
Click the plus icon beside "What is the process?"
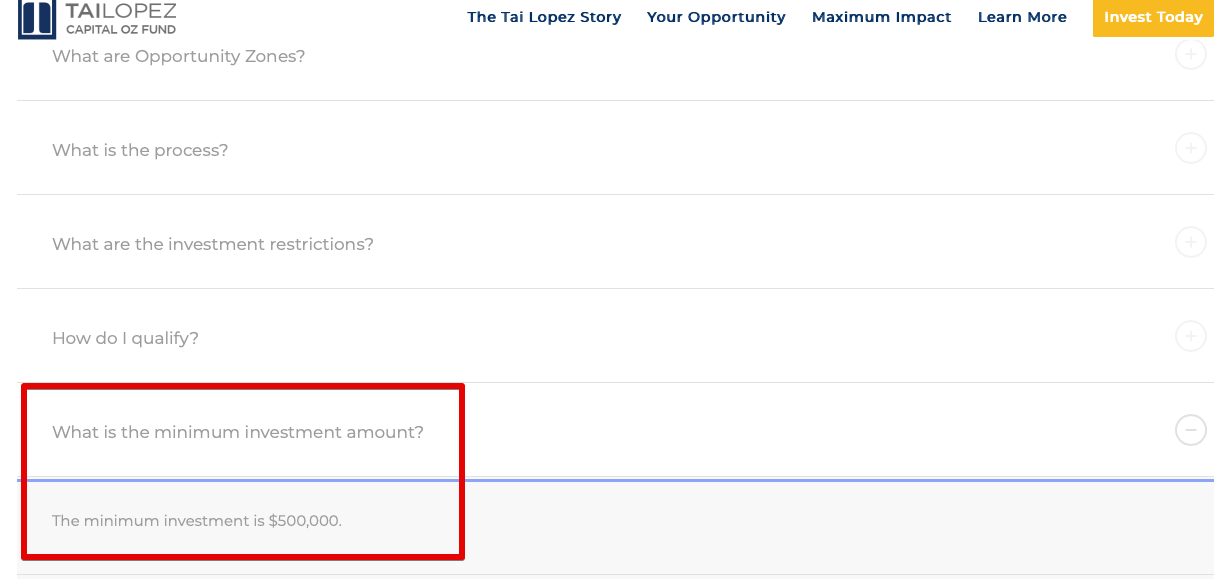1190,149
